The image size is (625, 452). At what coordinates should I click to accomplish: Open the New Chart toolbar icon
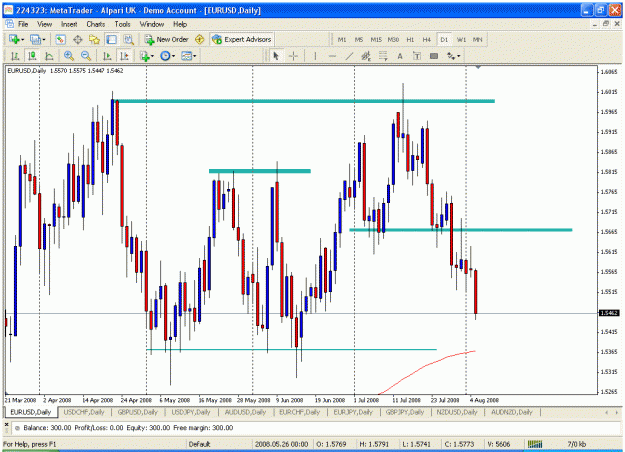click(14, 39)
